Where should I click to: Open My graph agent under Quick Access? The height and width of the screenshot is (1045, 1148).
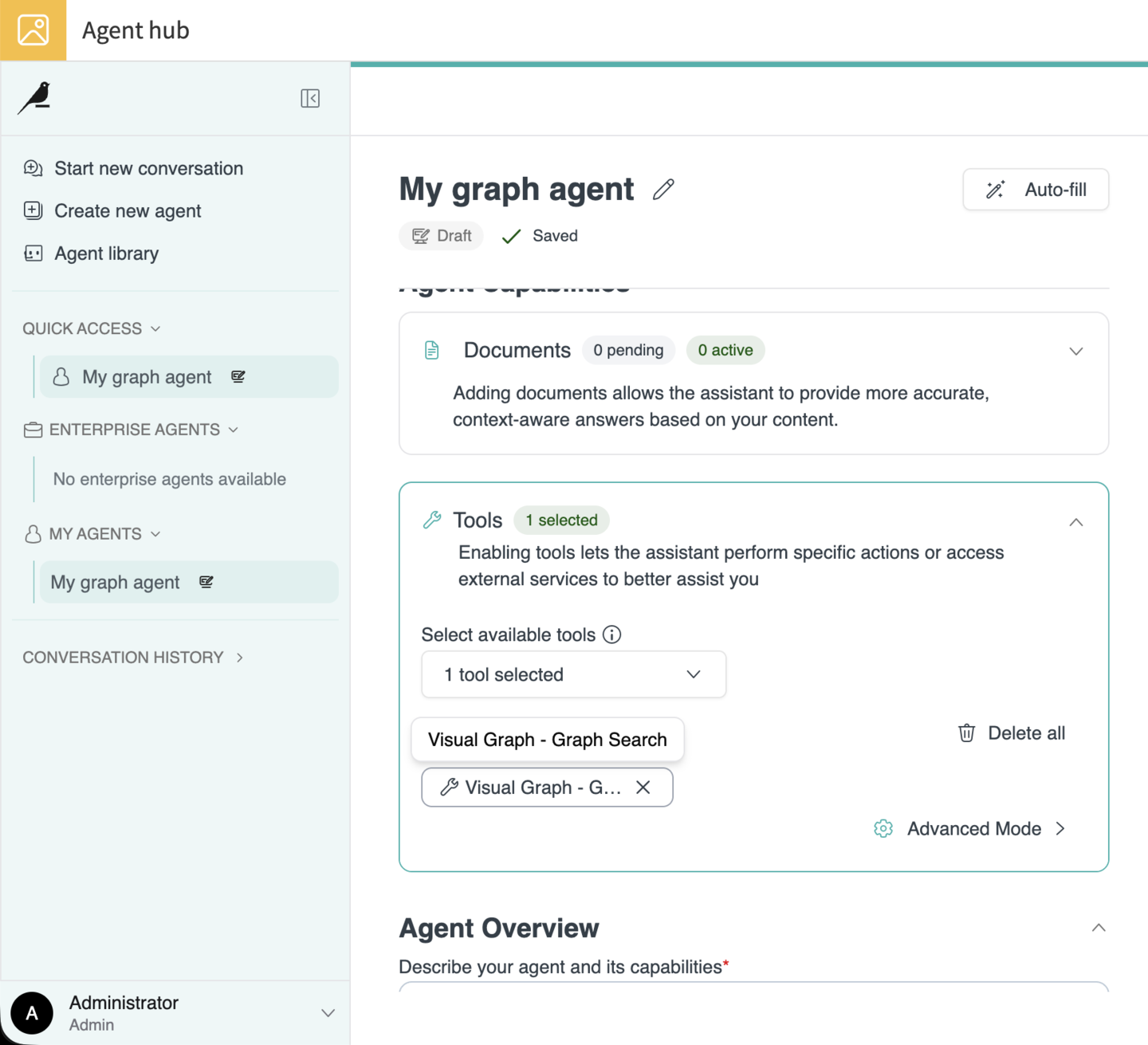coord(189,376)
